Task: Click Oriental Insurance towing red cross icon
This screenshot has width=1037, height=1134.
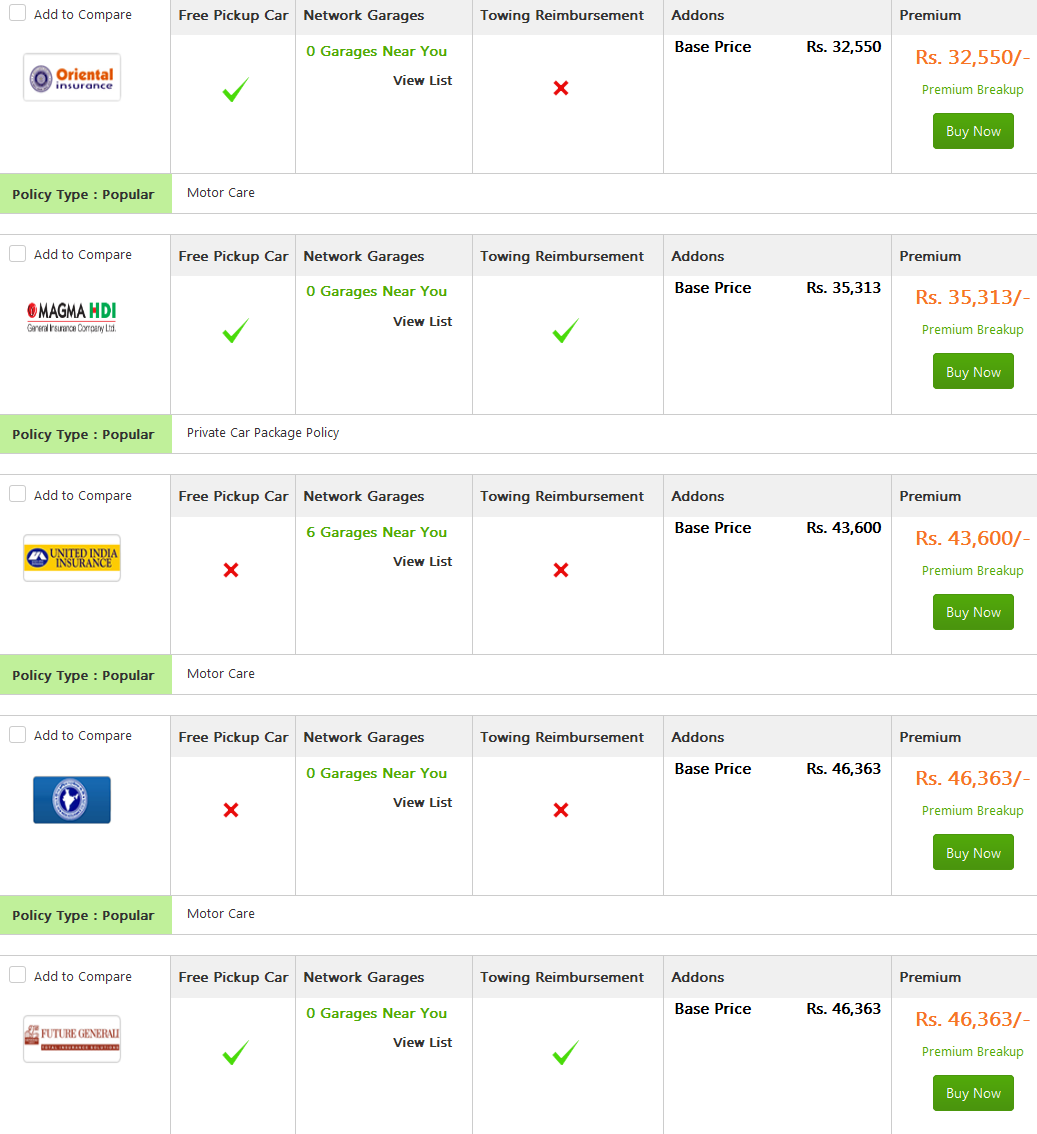Action: point(560,88)
